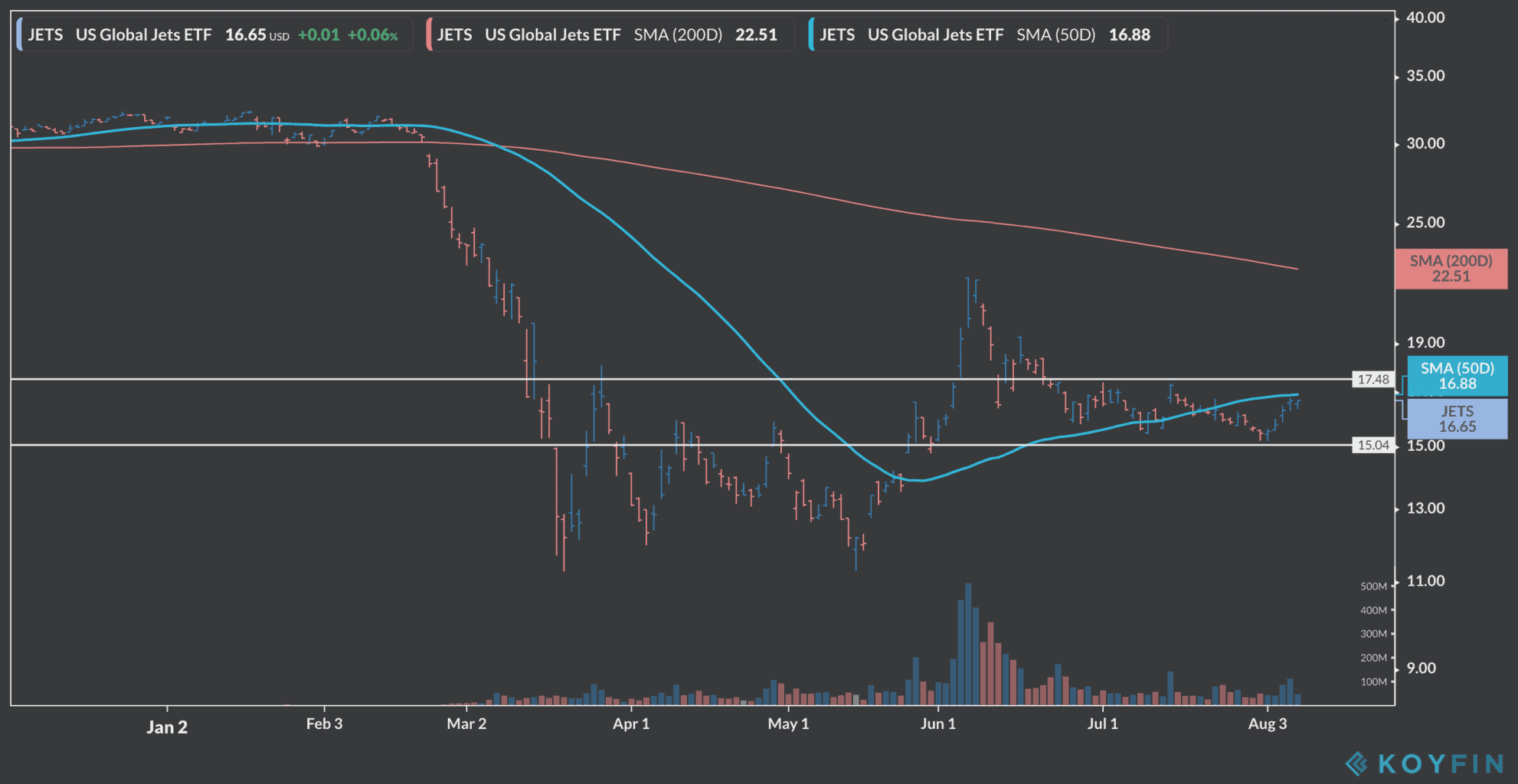The height and width of the screenshot is (784, 1518).
Task: Click the tallest volume bar in early June
Action: (968, 644)
